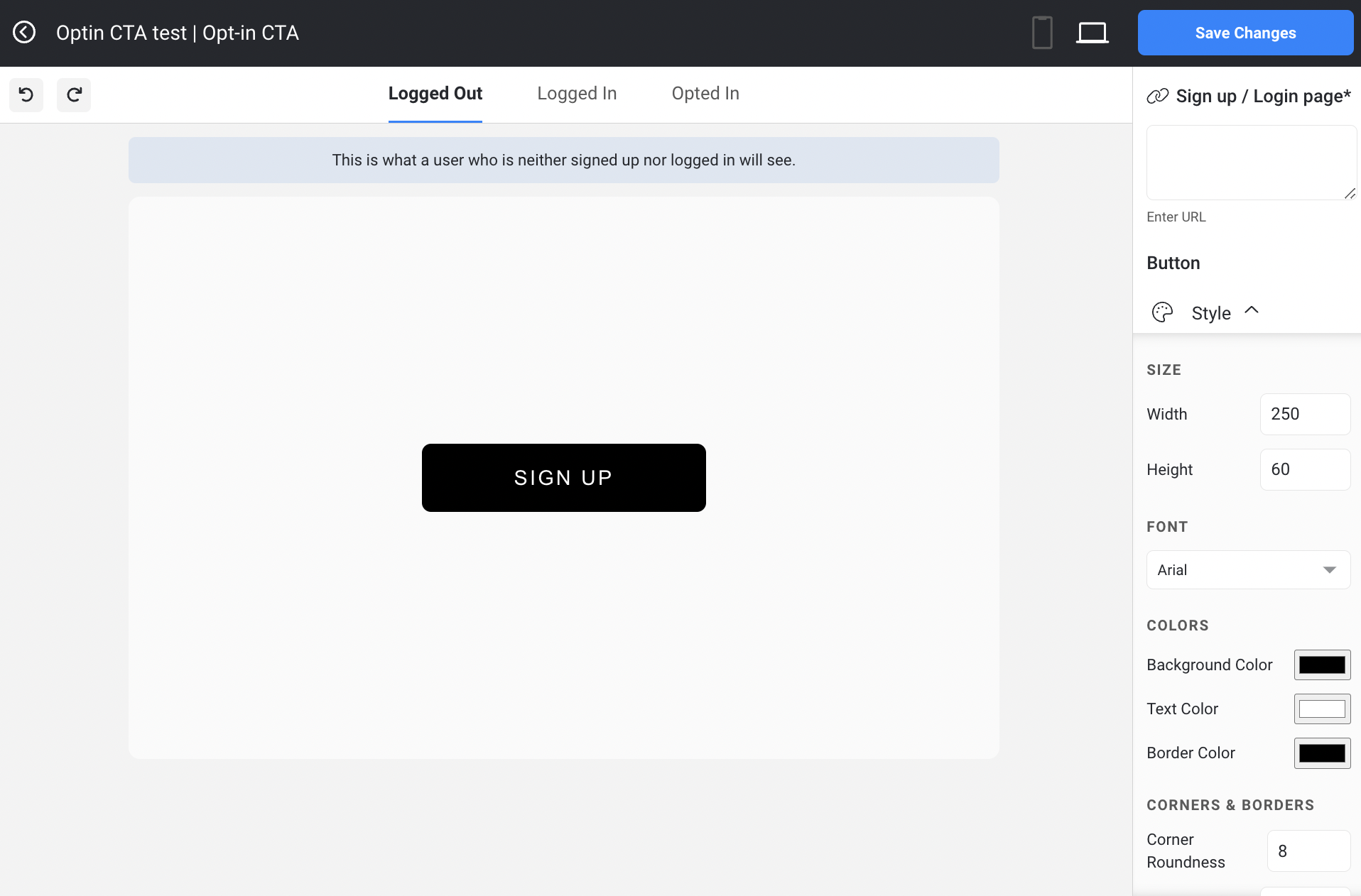Viewport: 1361px width, 896px height.
Task: Click the Corner Roundness input field
Action: (x=1308, y=851)
